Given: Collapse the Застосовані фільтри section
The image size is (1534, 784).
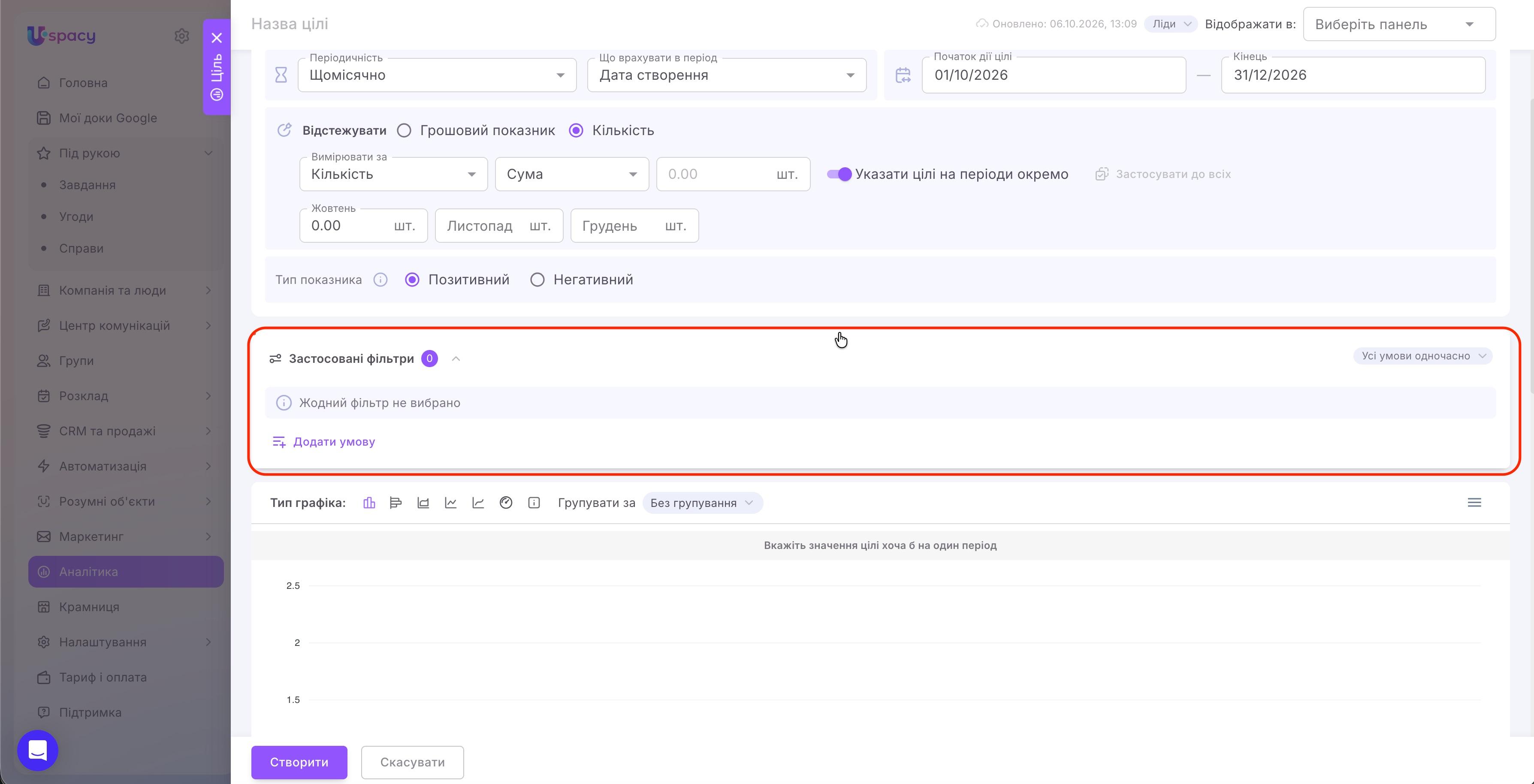Looking at the screenshot, I should 456,359.
